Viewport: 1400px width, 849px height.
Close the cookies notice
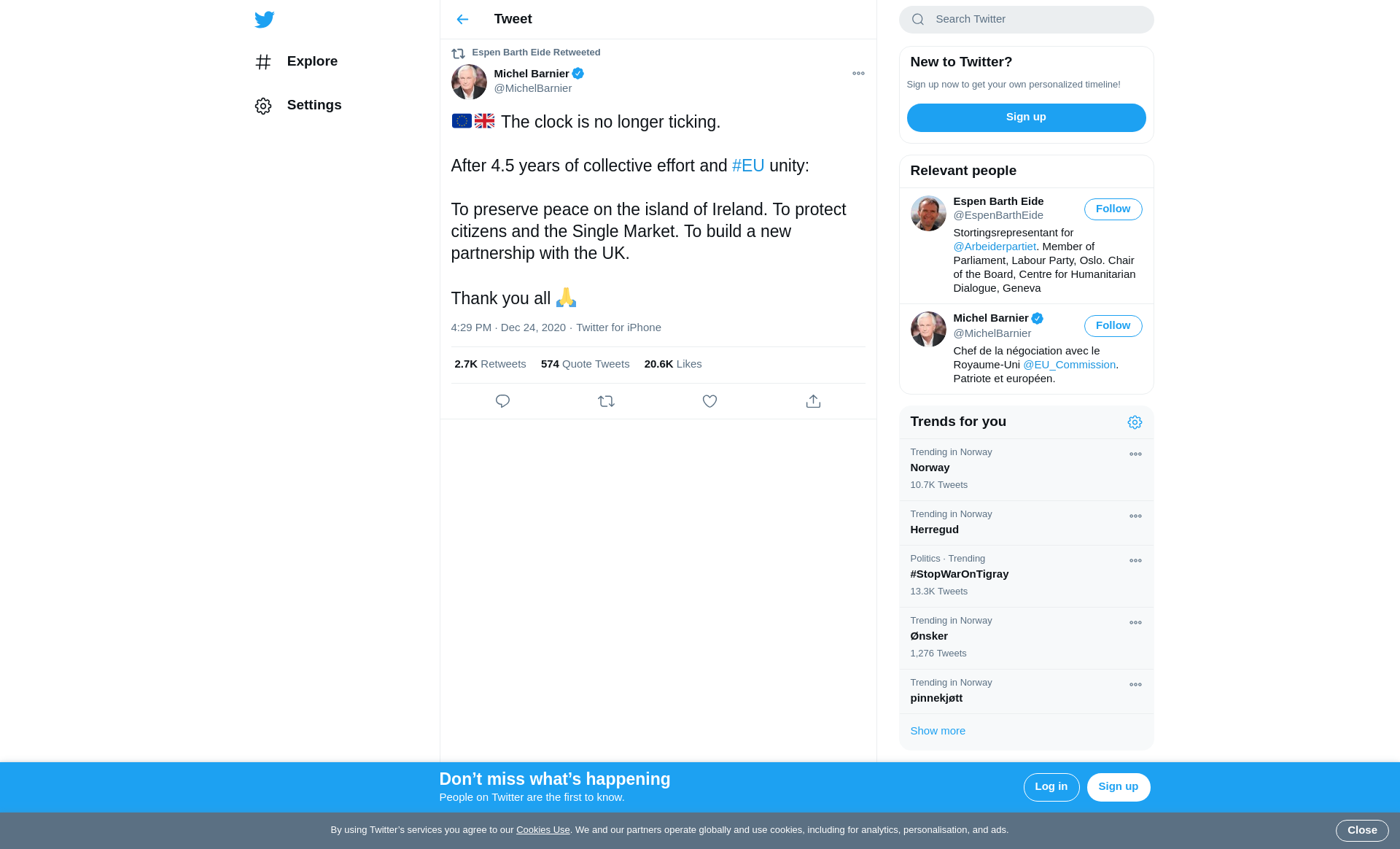click(1361, 831)
